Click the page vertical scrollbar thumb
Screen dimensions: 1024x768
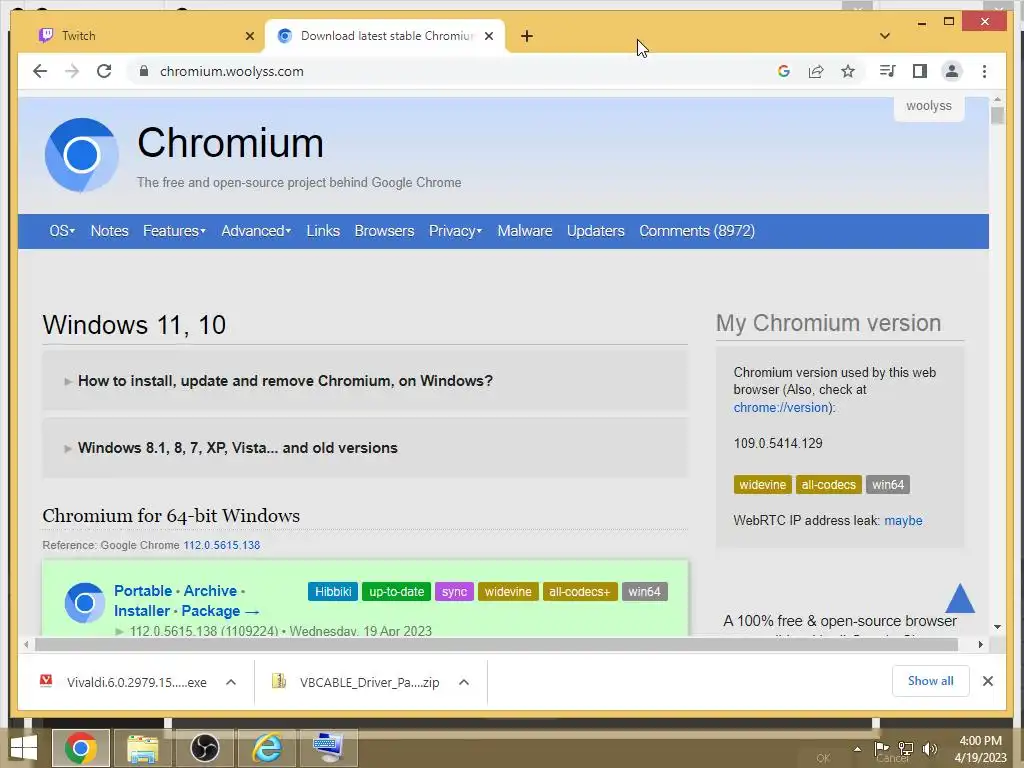pos(997,116)
